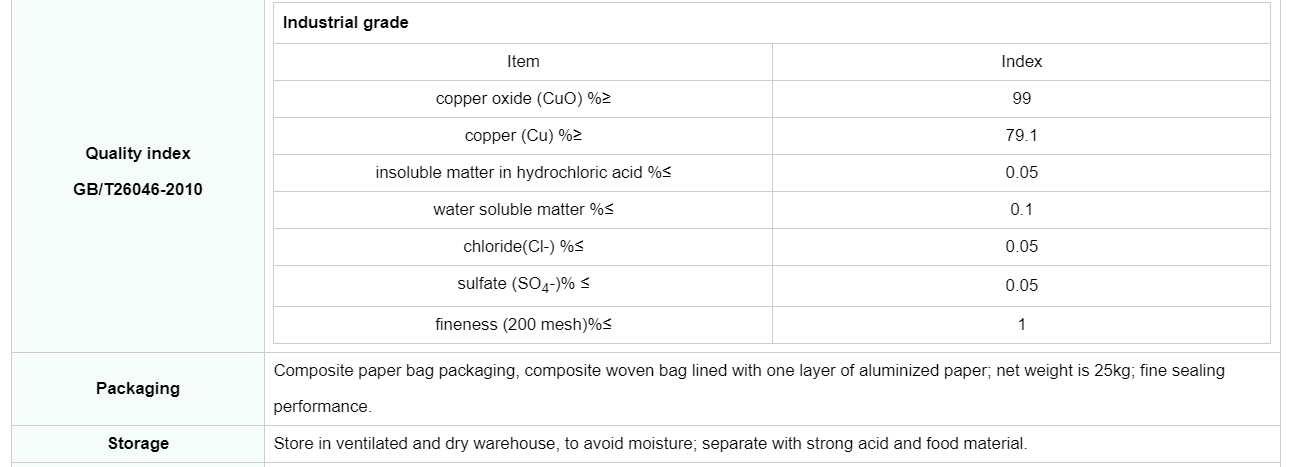
Task: Select the copper (Cu) row label
Action: click(523, 136)
